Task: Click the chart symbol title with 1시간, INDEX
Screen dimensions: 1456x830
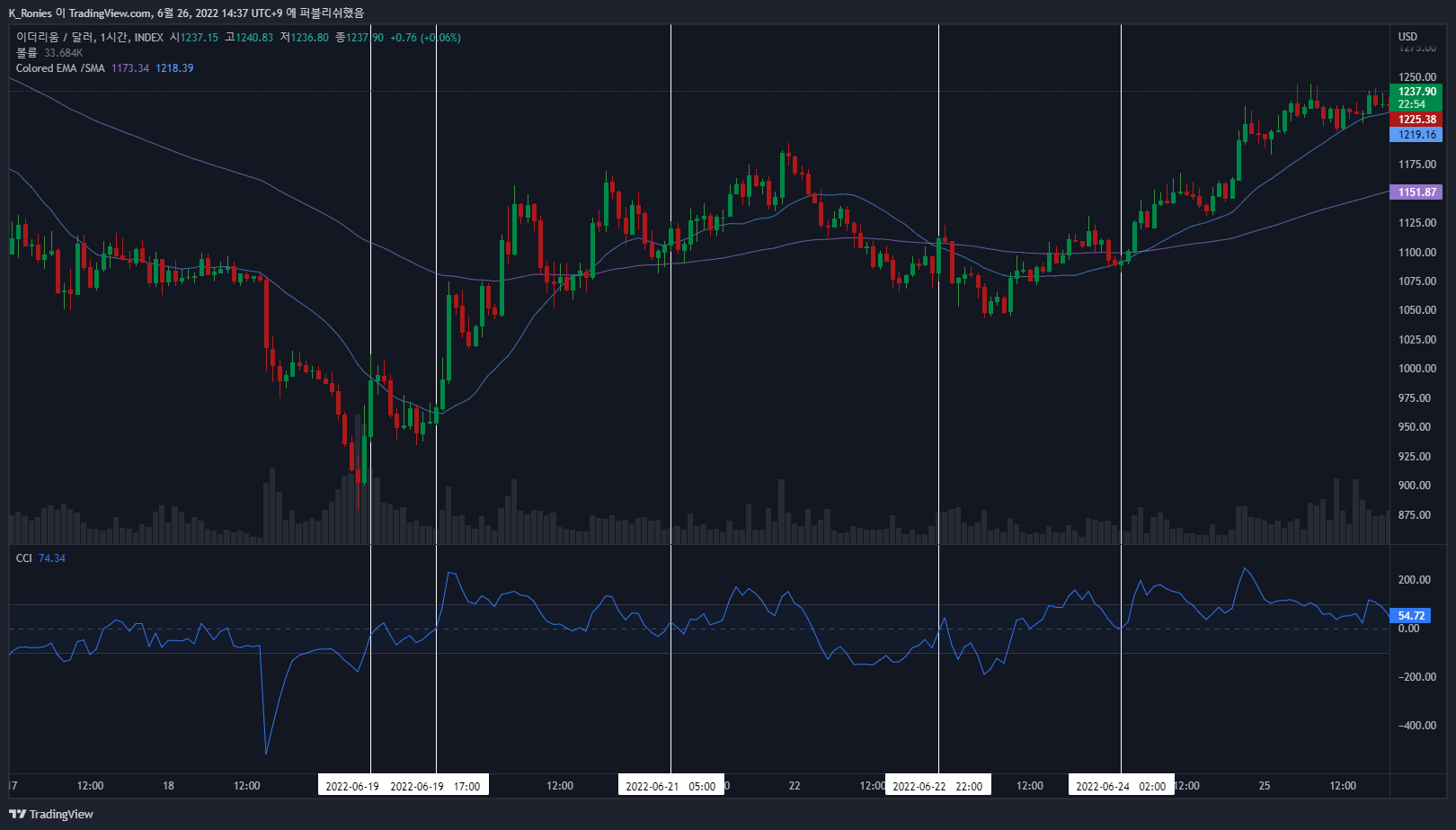Action: [90, 38]
